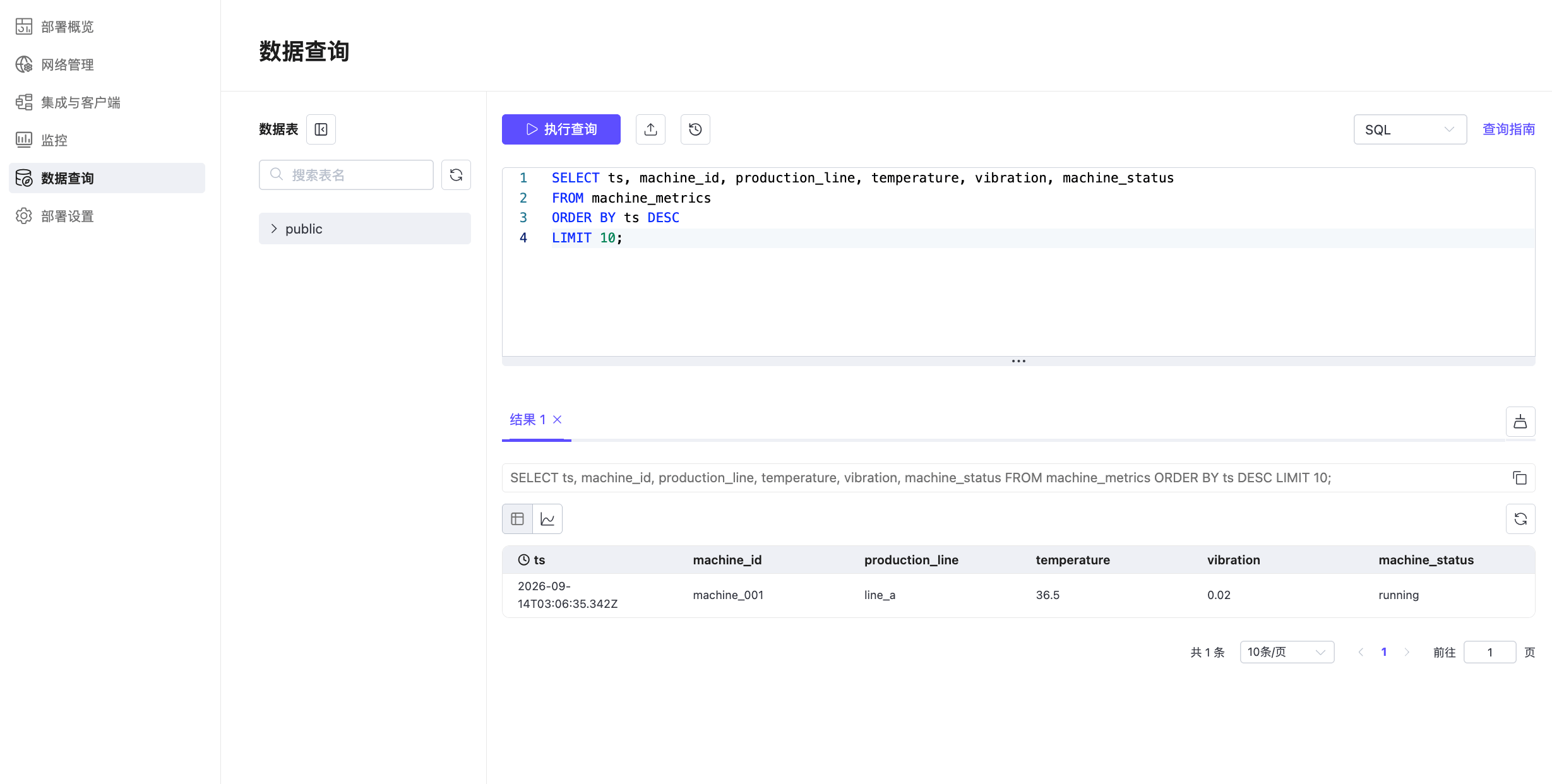Open 部署概览 in the sidebar
The image size is (1552, 784).
point(107,27)
